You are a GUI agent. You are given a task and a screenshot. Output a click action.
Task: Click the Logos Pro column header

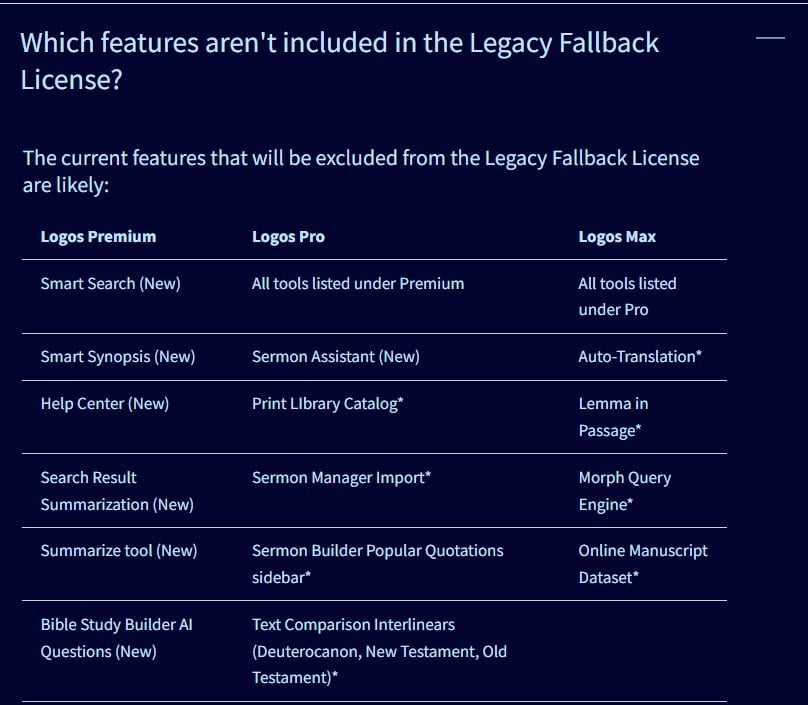coord(288,237)
